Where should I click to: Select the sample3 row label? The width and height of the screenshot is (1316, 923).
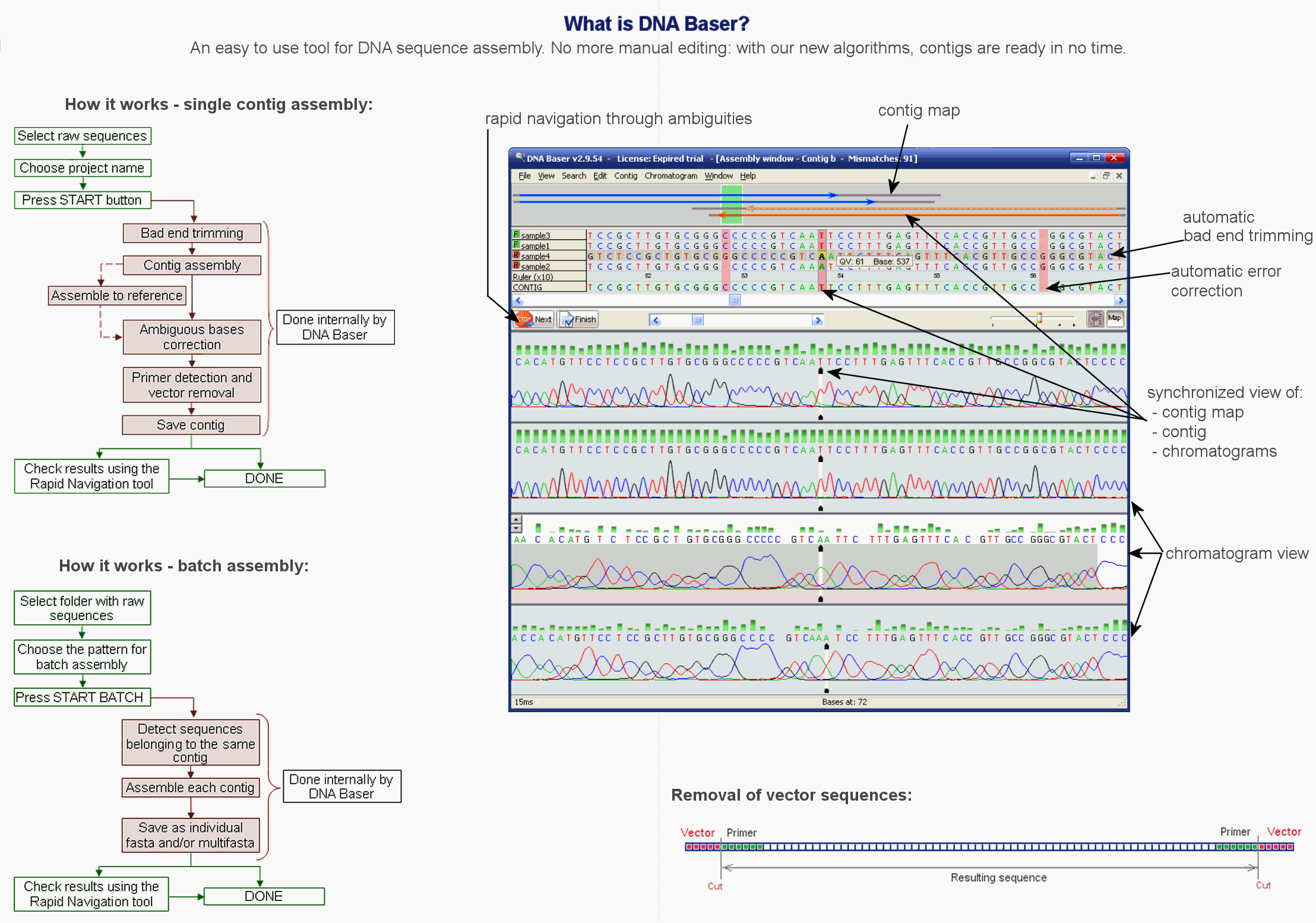tap(549, 235)
